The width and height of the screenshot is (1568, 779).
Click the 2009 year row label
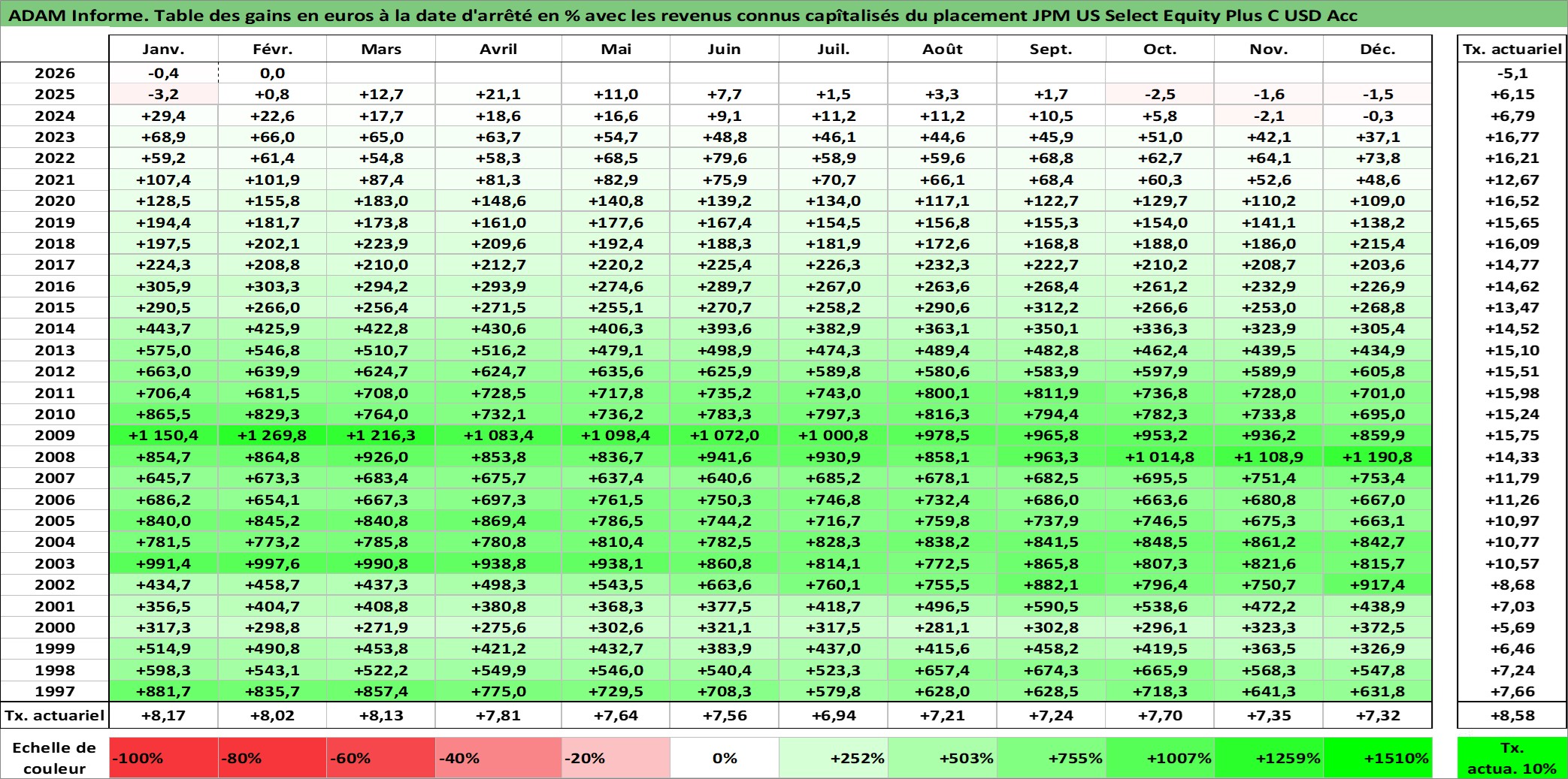click(x=54, y=435)
